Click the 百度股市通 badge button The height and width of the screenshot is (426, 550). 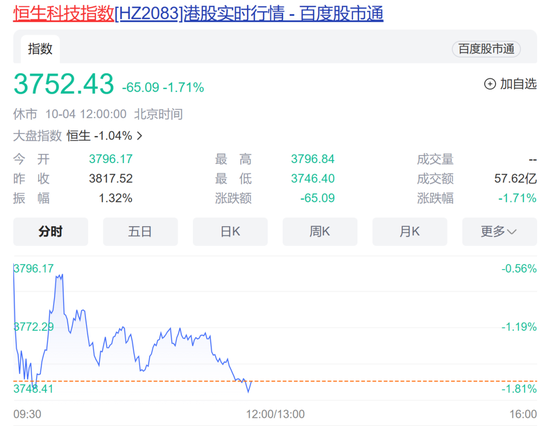pos(486,49)
